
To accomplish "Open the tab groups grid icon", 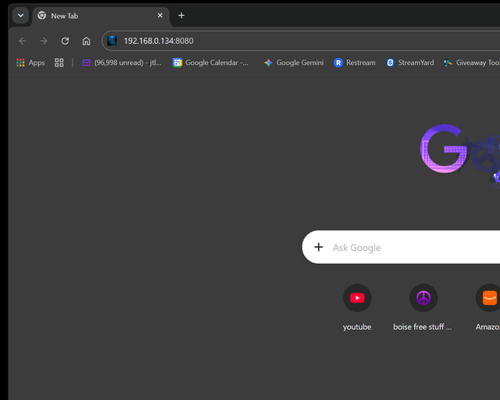I will [x=59, y=63].
